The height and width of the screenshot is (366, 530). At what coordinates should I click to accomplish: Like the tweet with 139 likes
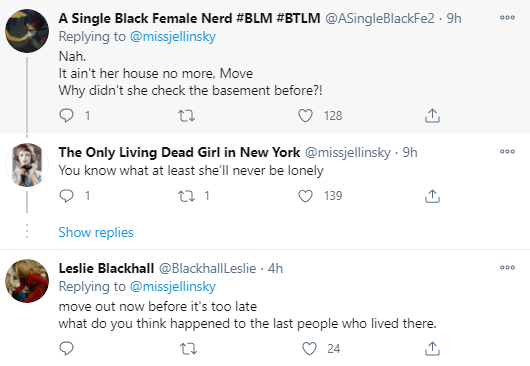[305, 196]
